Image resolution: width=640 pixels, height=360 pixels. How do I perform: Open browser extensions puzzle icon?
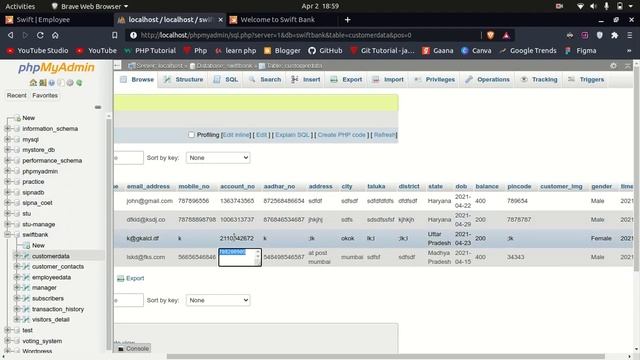pos(614,35)
